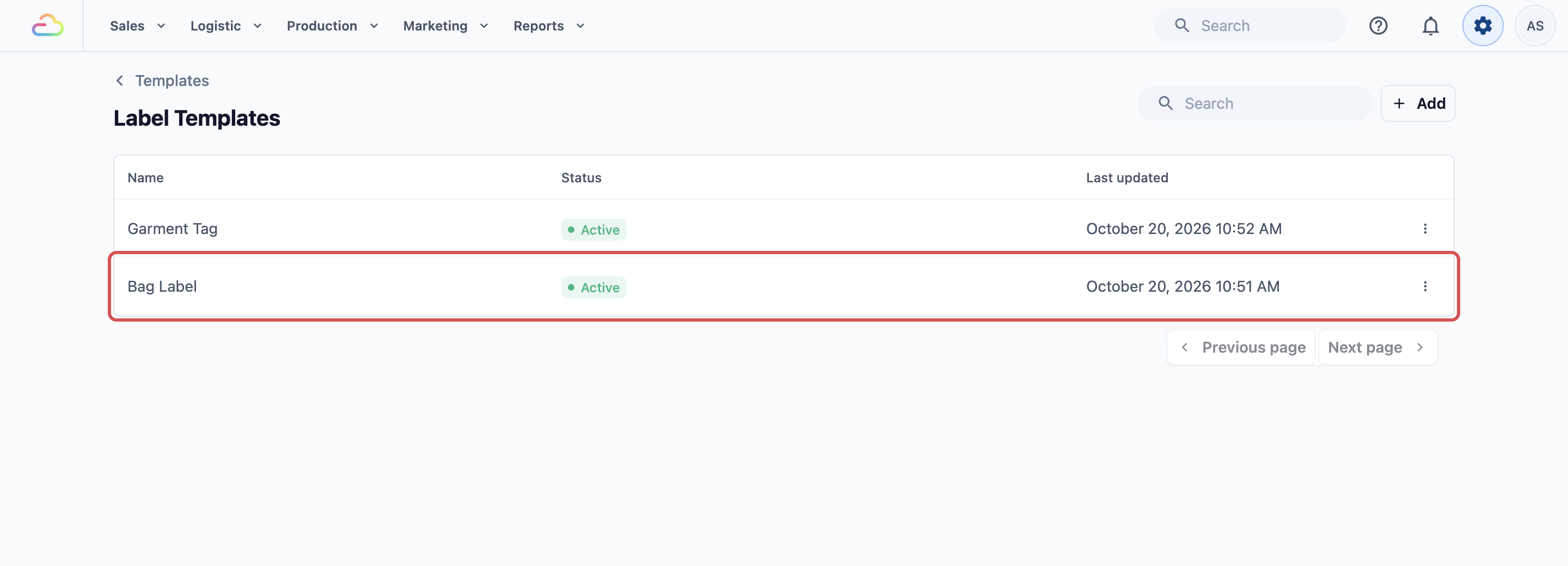1568x566 pixels.
Task: Open the AS user avatar menu
Action: coord(1535,26)
